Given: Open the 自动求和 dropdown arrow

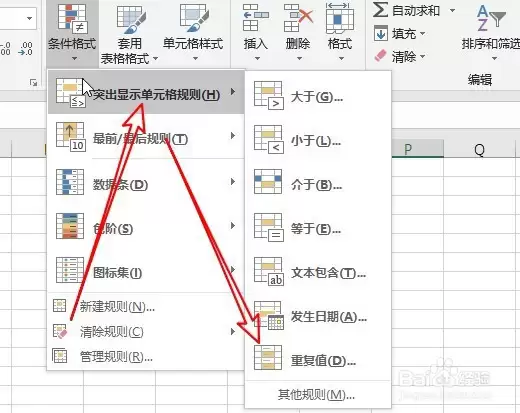Looking at the screenshot, I should pos(452,10).
